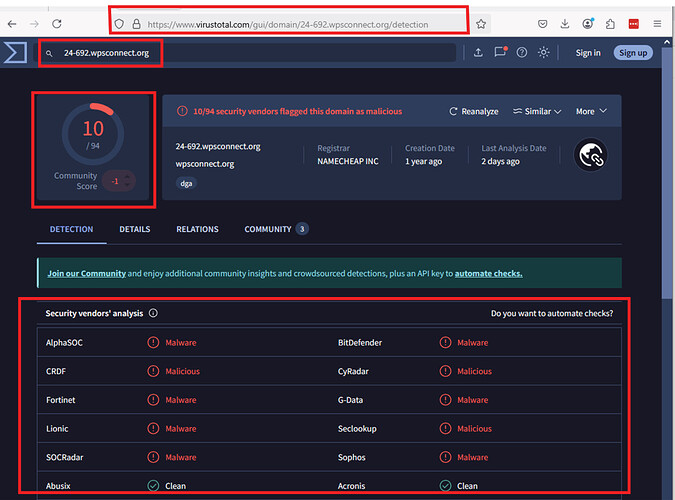Click the alert icon next to AlphaSOC Malware
The height and width of the screenshot is (500, 675).
(x=153, y=342)
